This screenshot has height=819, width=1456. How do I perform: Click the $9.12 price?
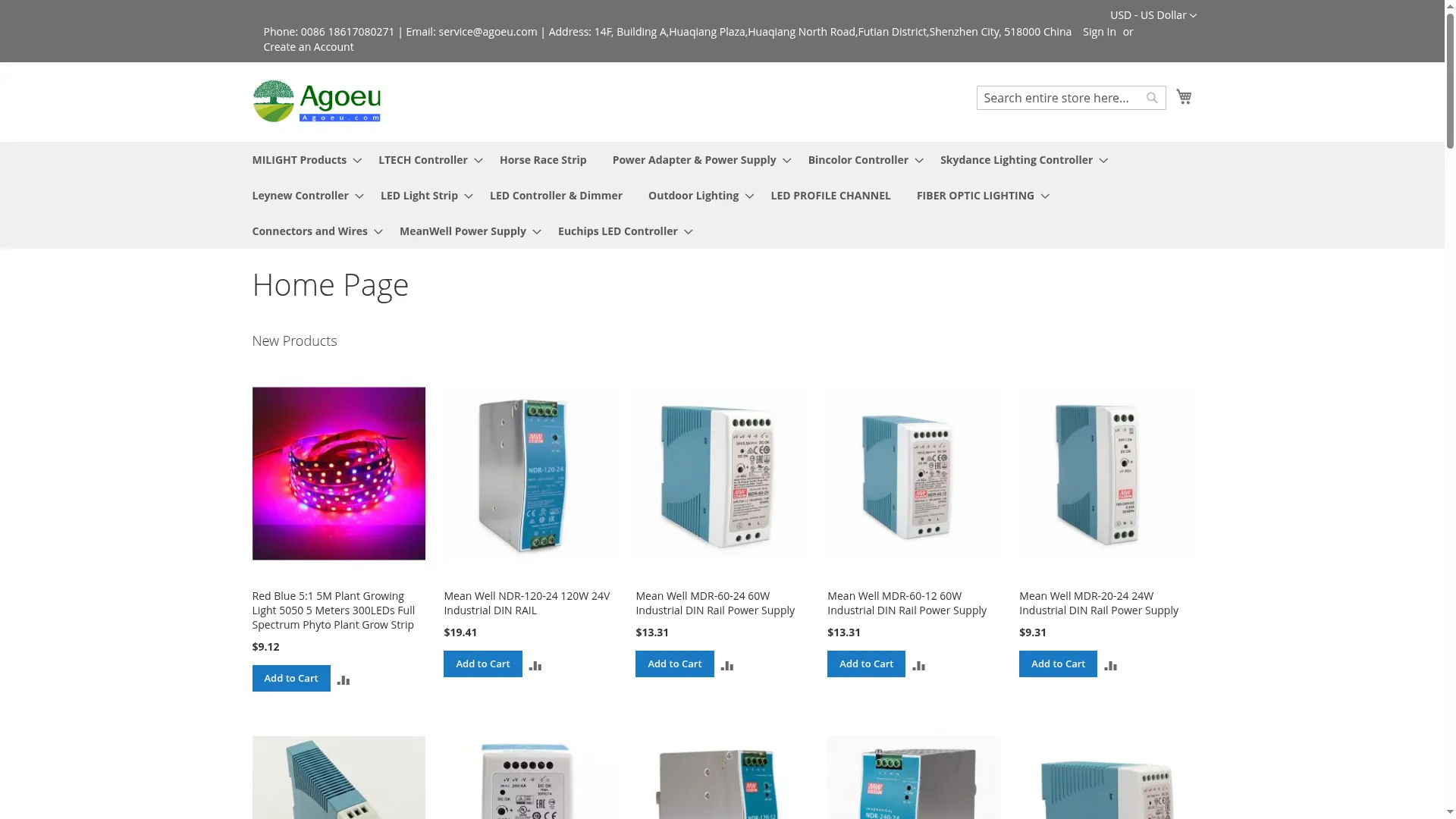265,647
